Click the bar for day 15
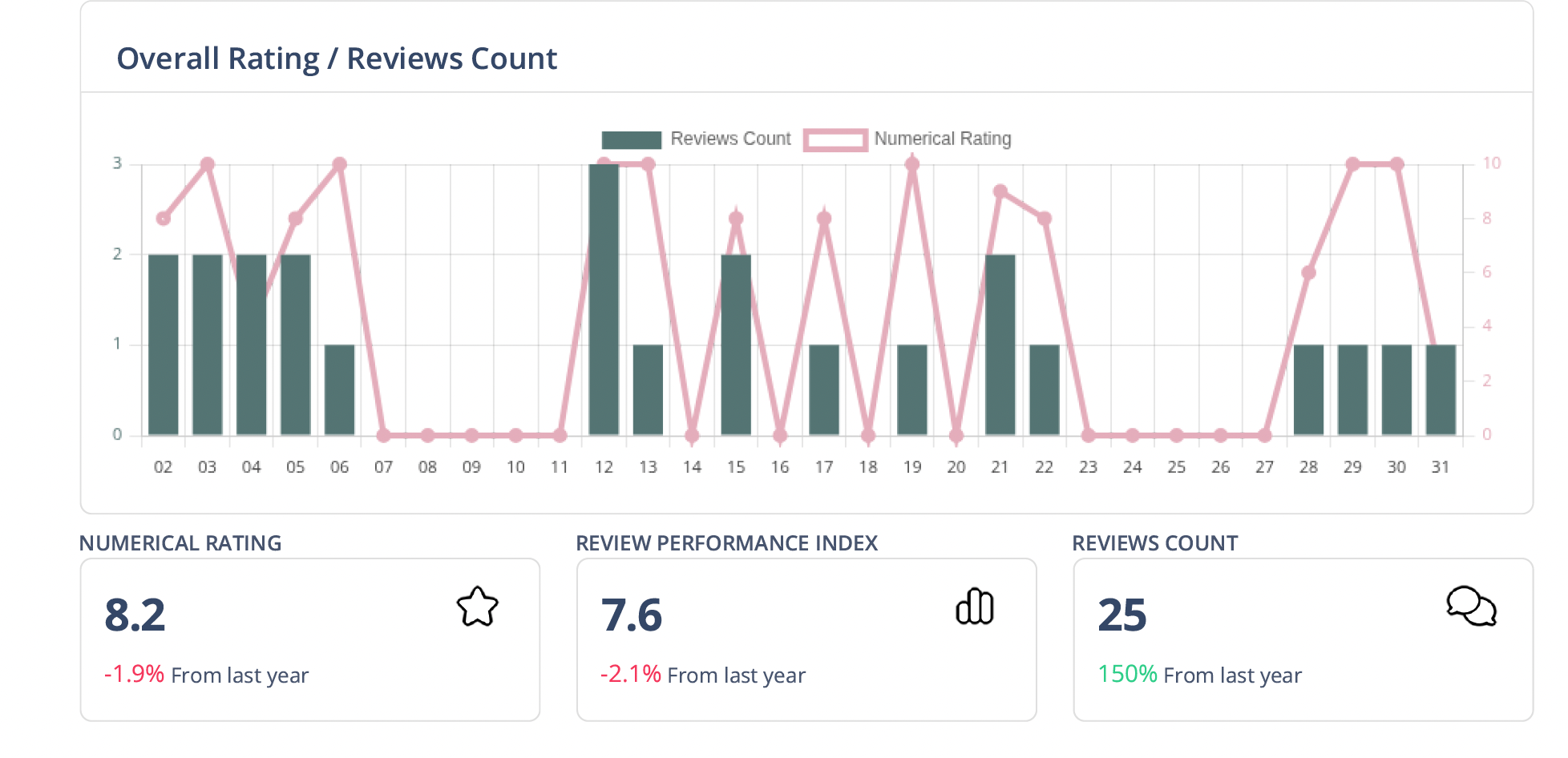The height and width of the screenshot is (758, 1568). click(736, 345)
